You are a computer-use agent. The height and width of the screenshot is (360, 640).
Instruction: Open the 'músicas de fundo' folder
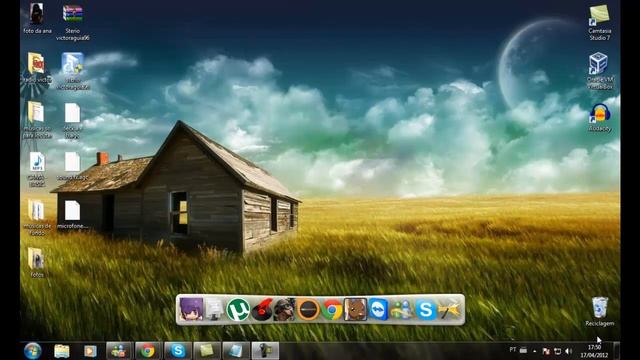point(36,217)
